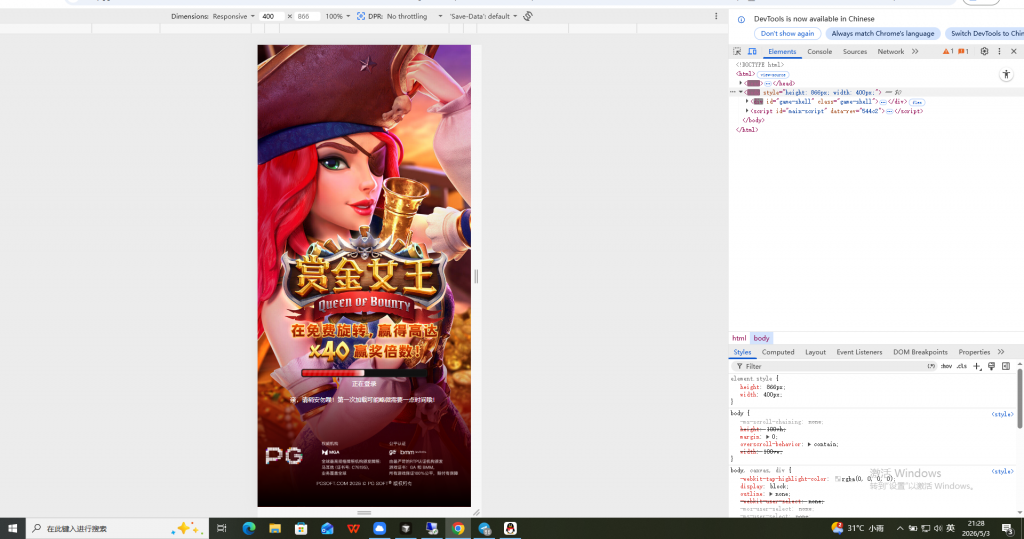Show more Styles sidebar tabs chevron
This screenshot has width=1024, height=539.
coord(1001,352)
